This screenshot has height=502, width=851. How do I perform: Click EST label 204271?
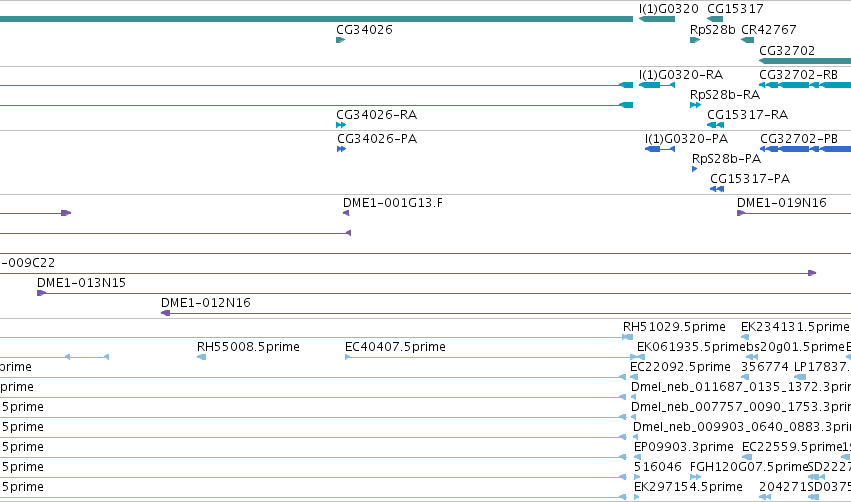783,487
